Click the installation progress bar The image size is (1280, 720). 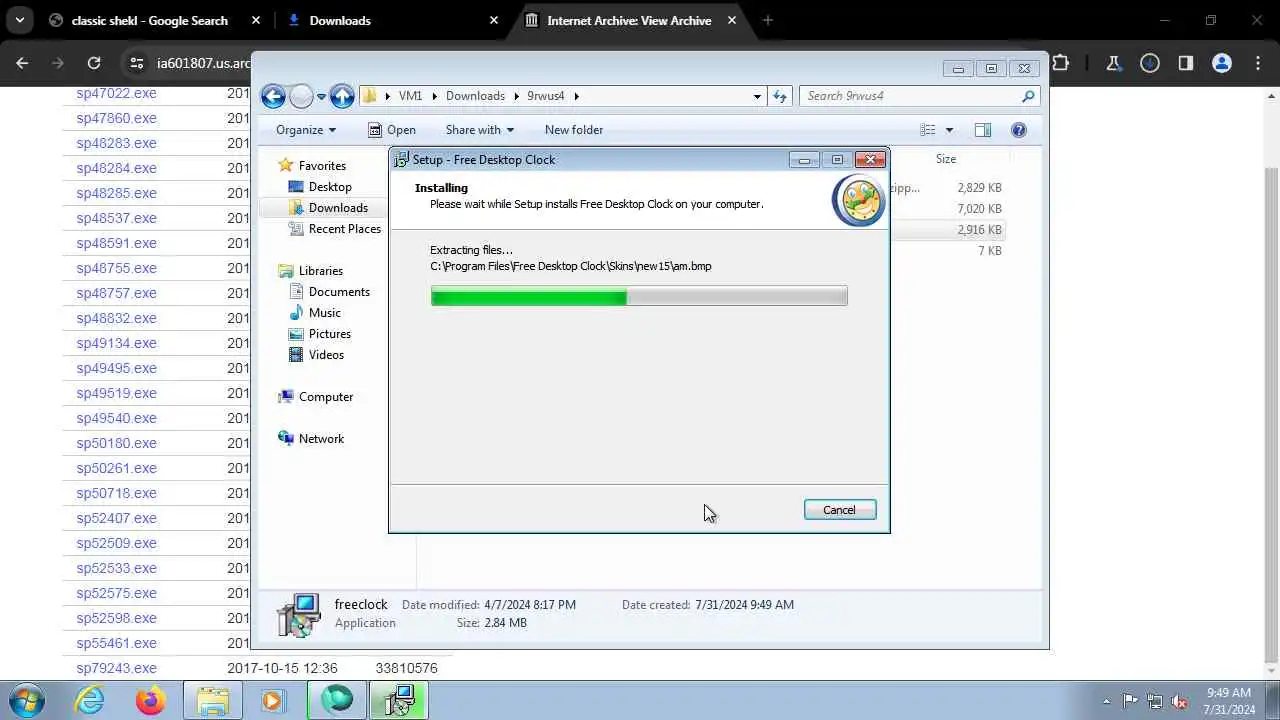point(639,295)
